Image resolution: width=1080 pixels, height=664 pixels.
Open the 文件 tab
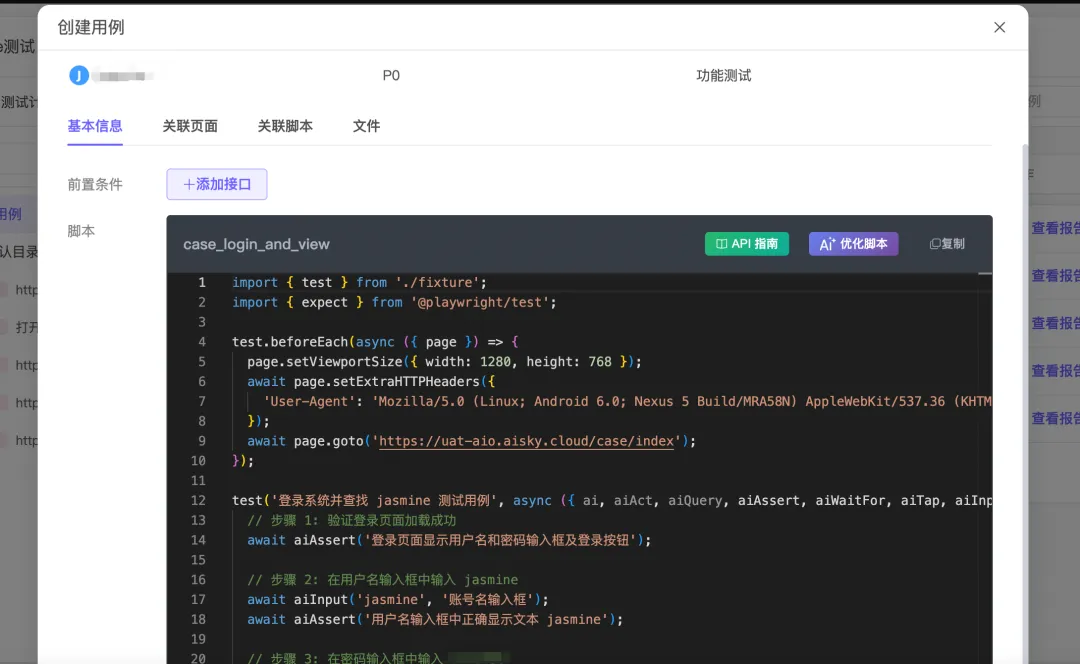pos(366,126)
